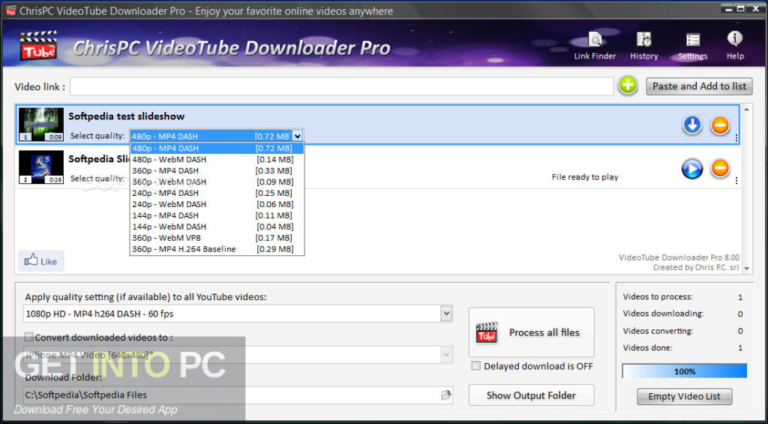Image resolution: width=768 pixels, height=424 pixels.
Task: Select 144p - WebM DASH option
Action: (x=217, y=227)
